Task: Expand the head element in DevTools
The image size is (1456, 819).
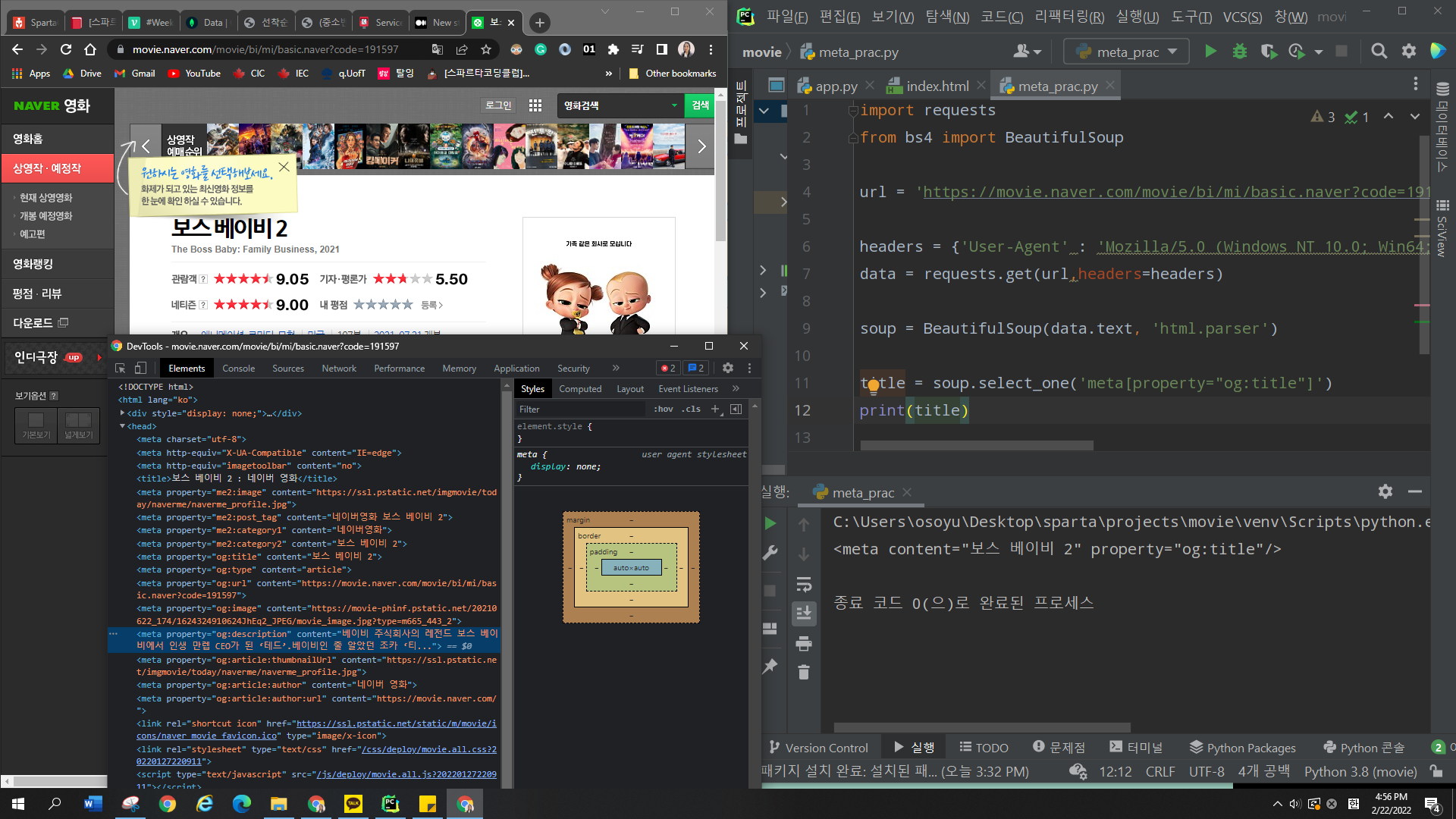Action: (x=122, y=426)
